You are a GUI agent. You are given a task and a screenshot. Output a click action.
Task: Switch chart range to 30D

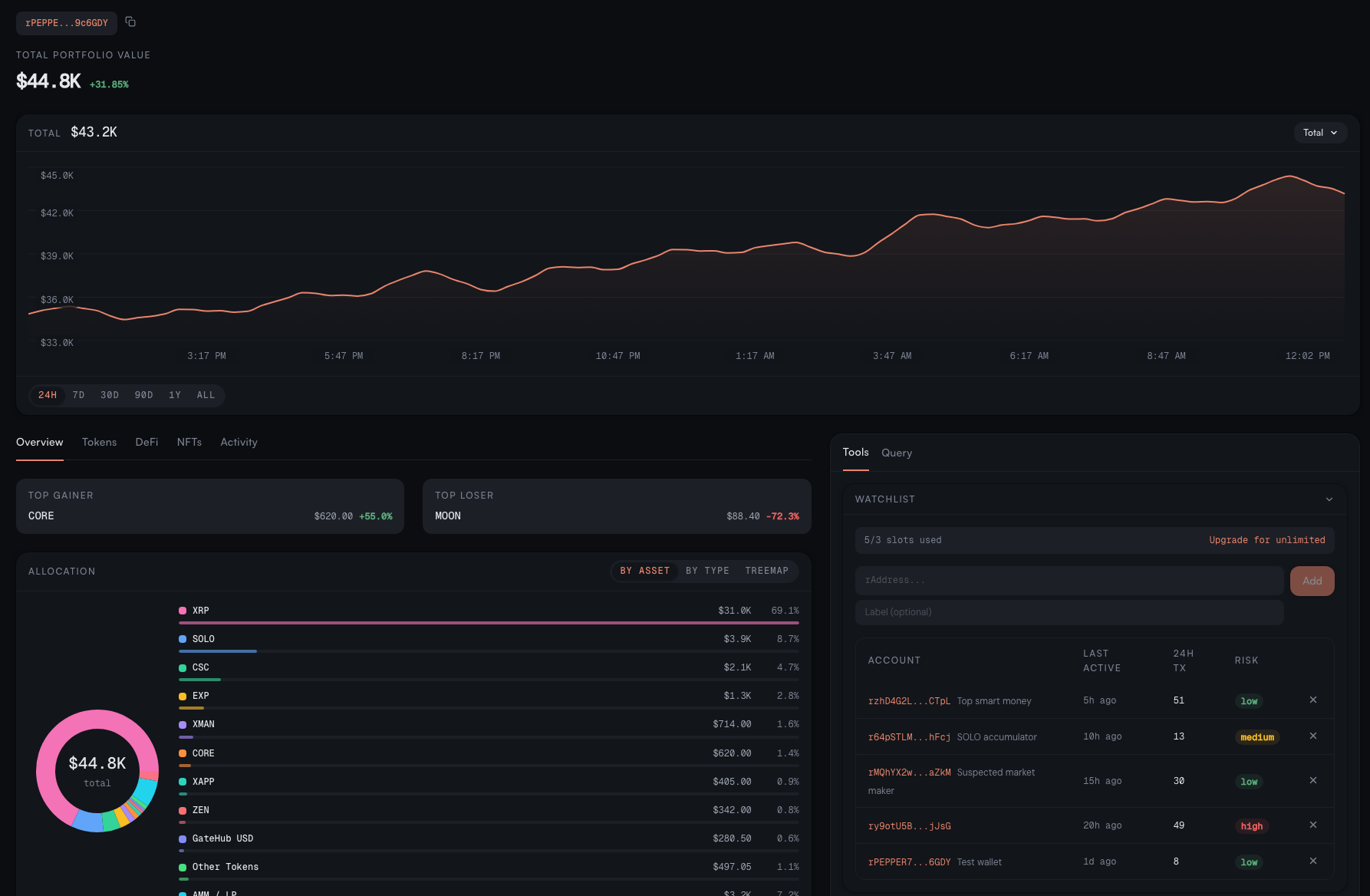(x=110, y=395)
